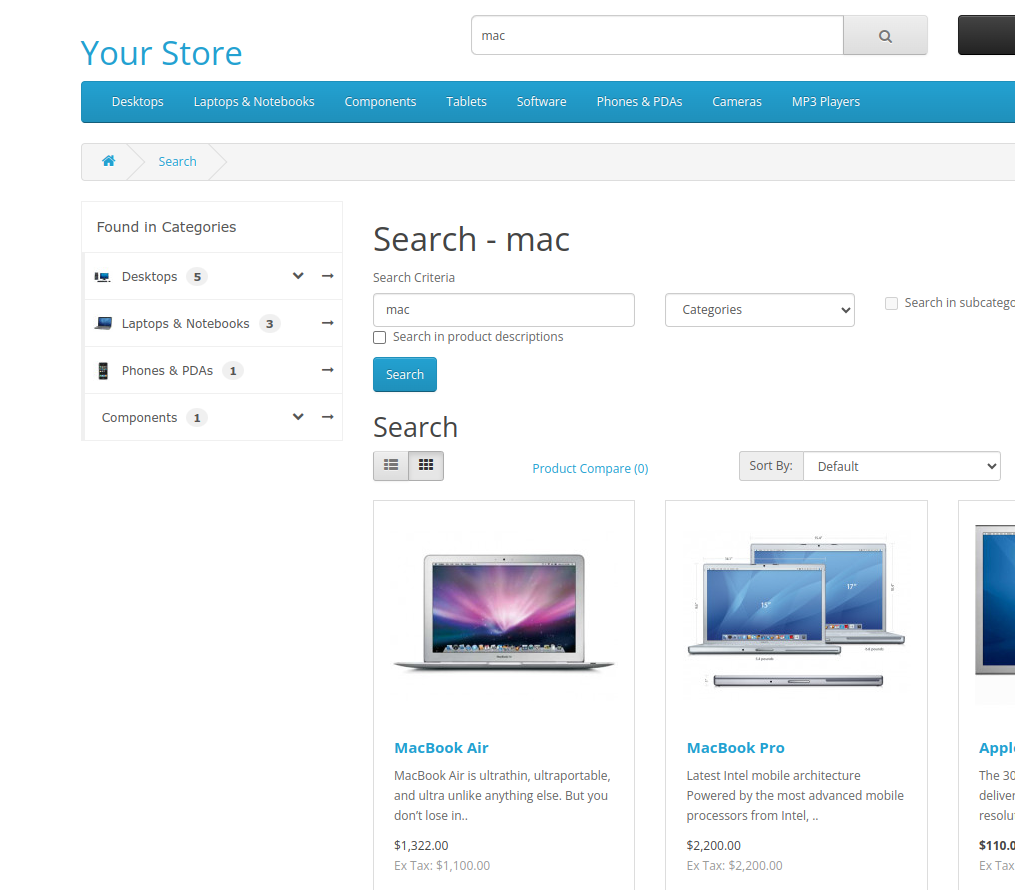1015x890 pixels.
Task: Click the MacBook Pro product image
Action: [x=796, y=612]
